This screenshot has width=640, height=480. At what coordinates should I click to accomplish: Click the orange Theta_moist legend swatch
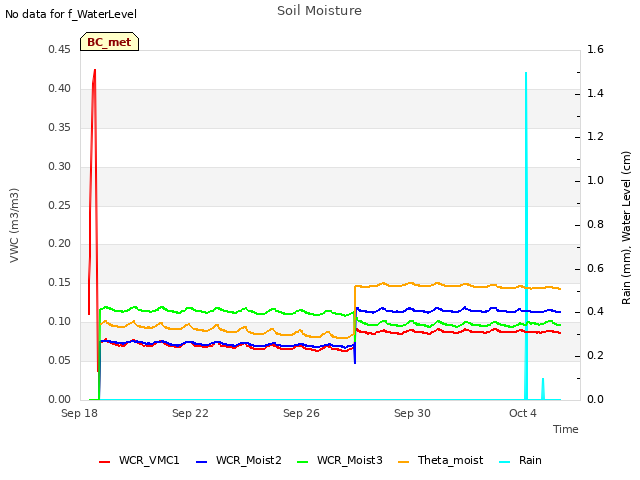(403, 462)
